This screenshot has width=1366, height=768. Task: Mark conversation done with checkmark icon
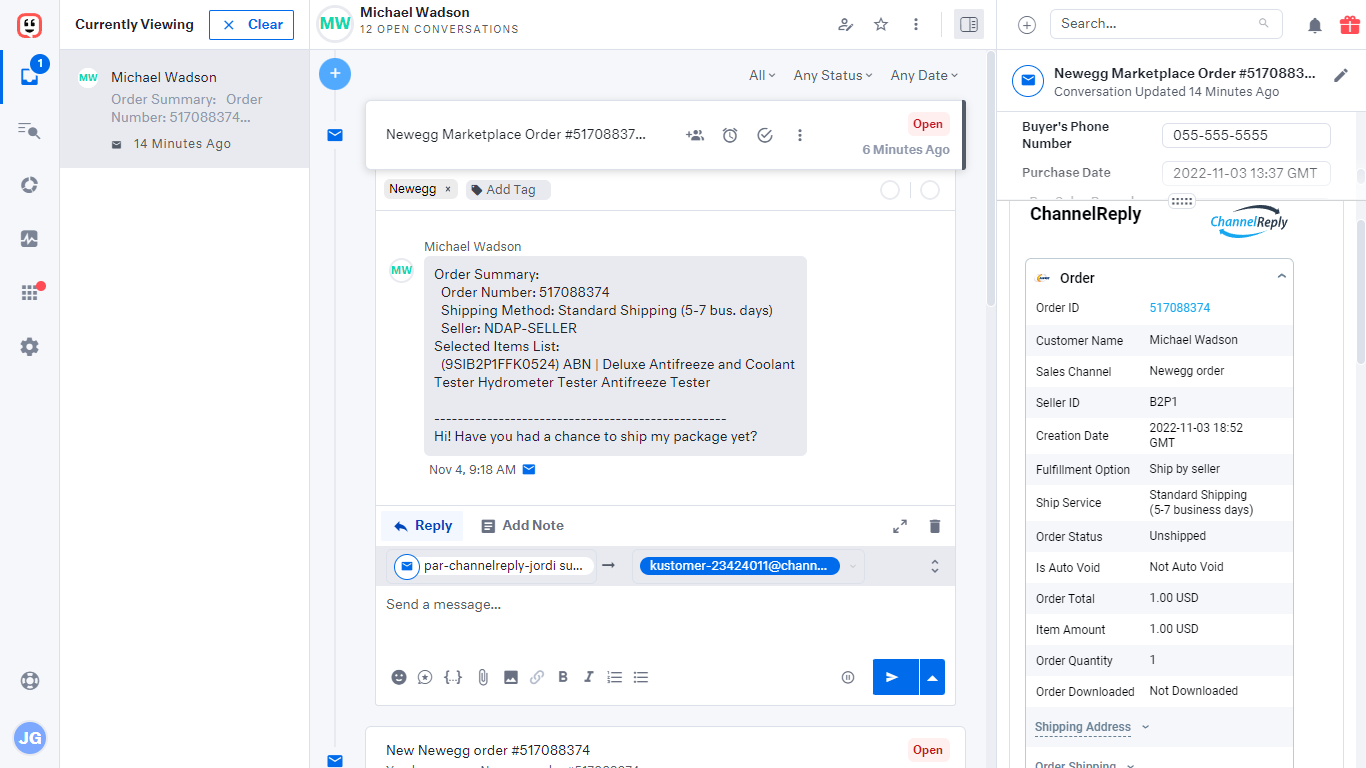765,135
